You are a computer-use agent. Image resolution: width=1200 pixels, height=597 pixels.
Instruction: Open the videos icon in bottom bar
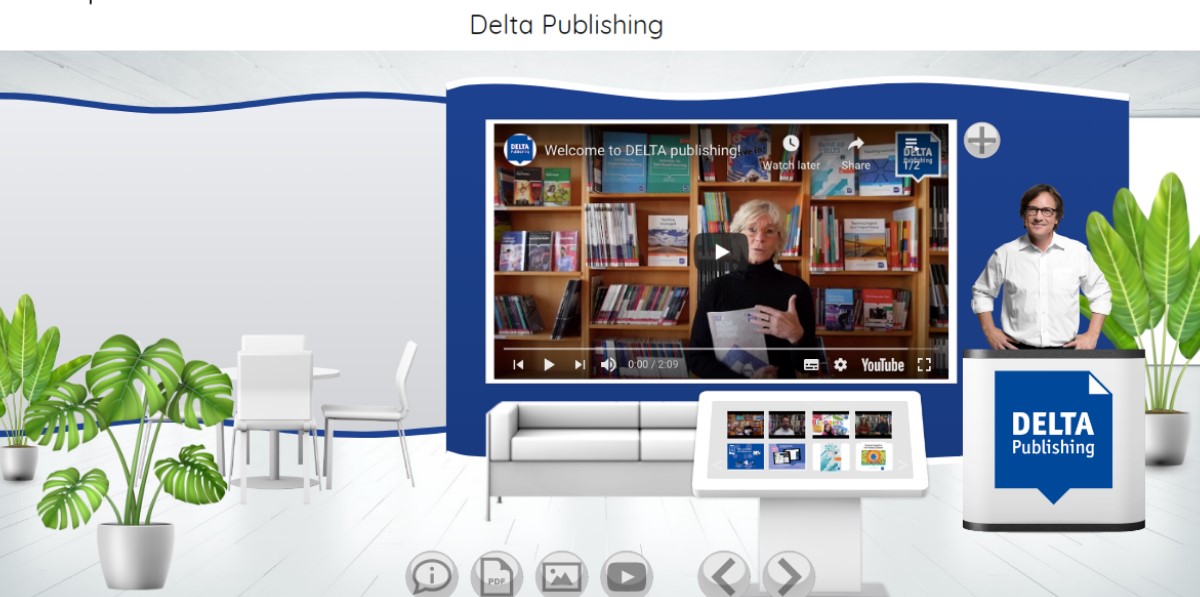coord(626,576)
